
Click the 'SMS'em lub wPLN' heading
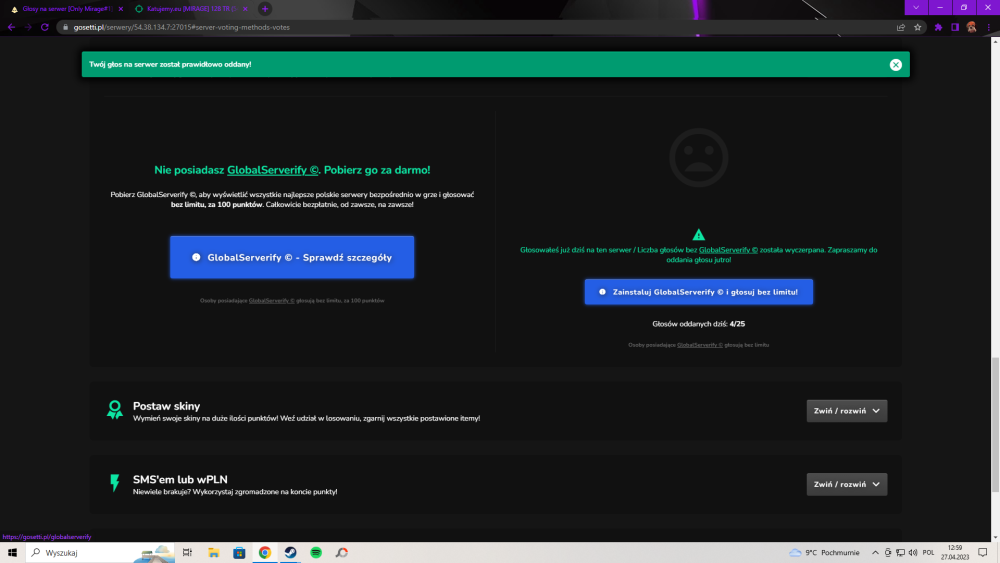(x=180, y=479)
